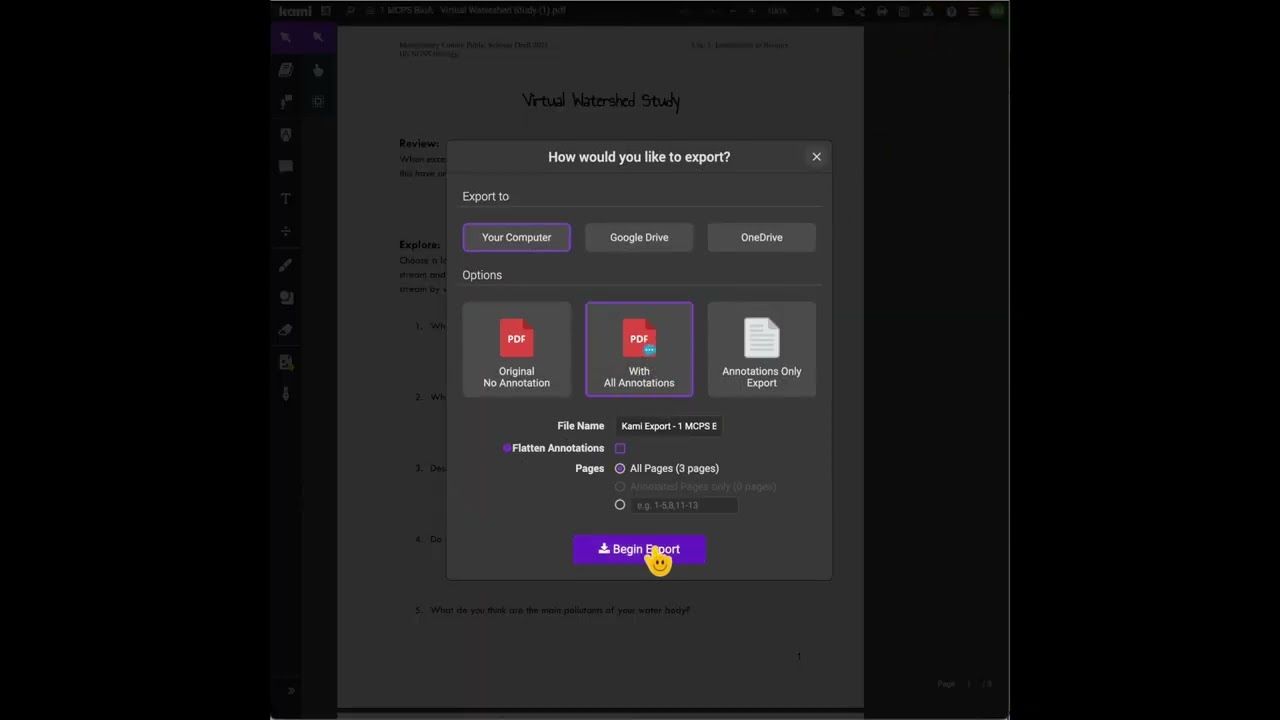Open the Markup highlighter tool
This screenshot has height=720, width=1280.
click(286, 134)
